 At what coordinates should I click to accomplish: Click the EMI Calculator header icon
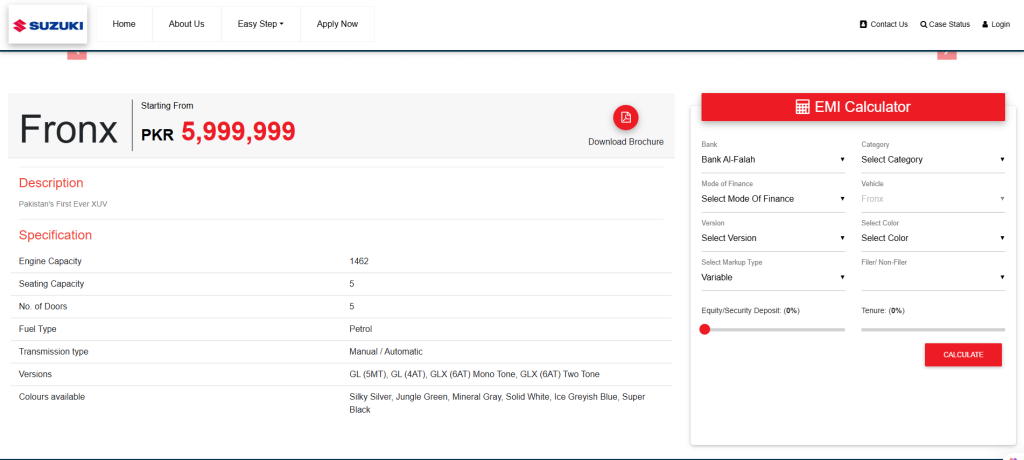tap(803, 107)
